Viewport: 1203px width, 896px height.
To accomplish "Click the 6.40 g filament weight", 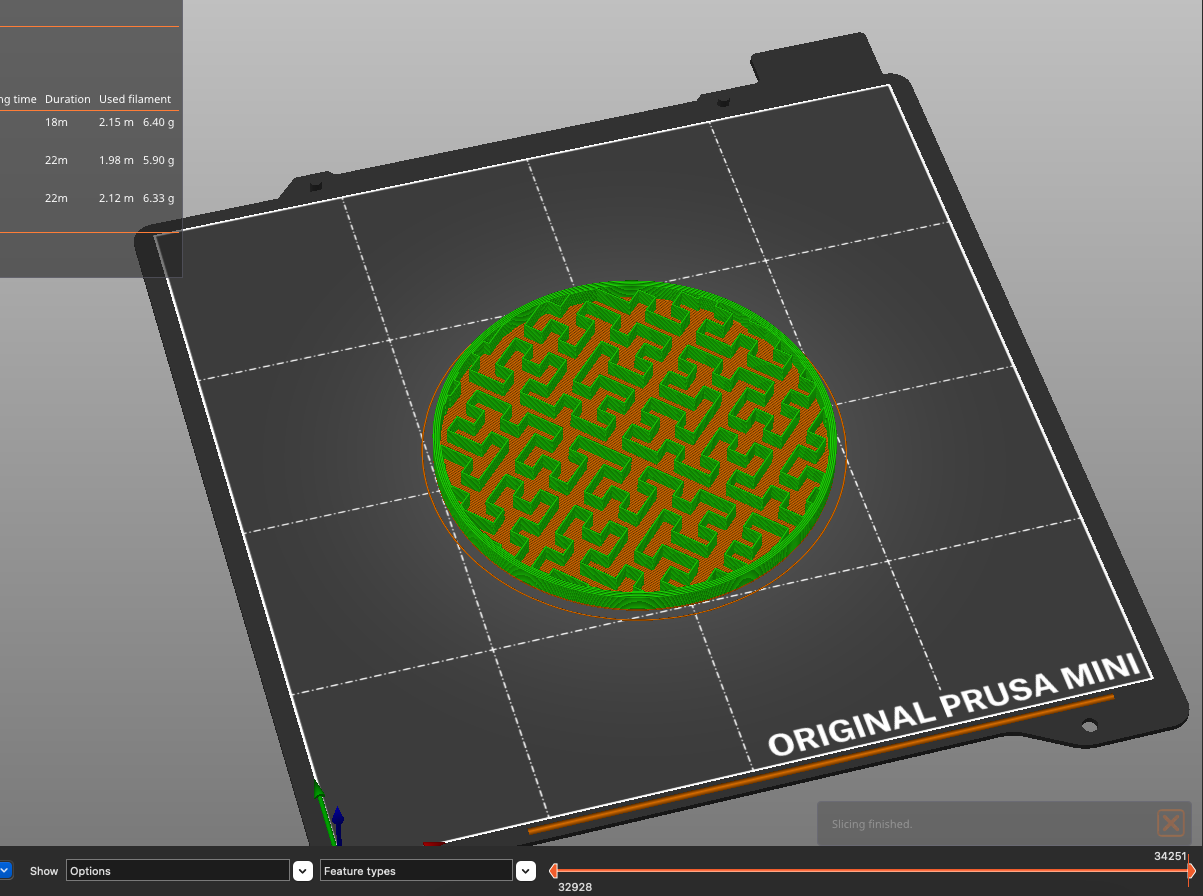I will (x=158, y=122).
